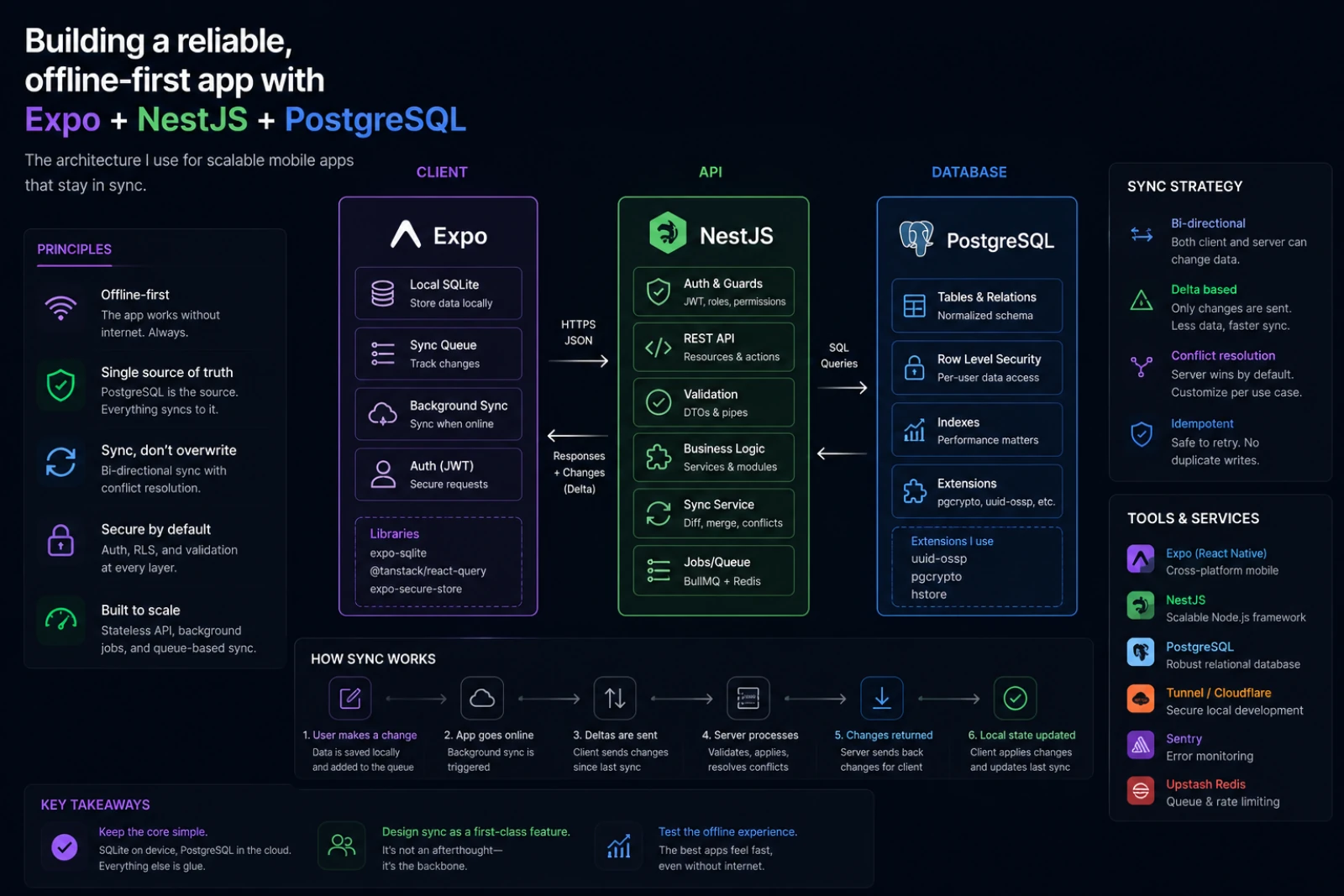1344x896 pixels.
Task: Click the Auth (JWT) user icon
Action: click(383, 474)
